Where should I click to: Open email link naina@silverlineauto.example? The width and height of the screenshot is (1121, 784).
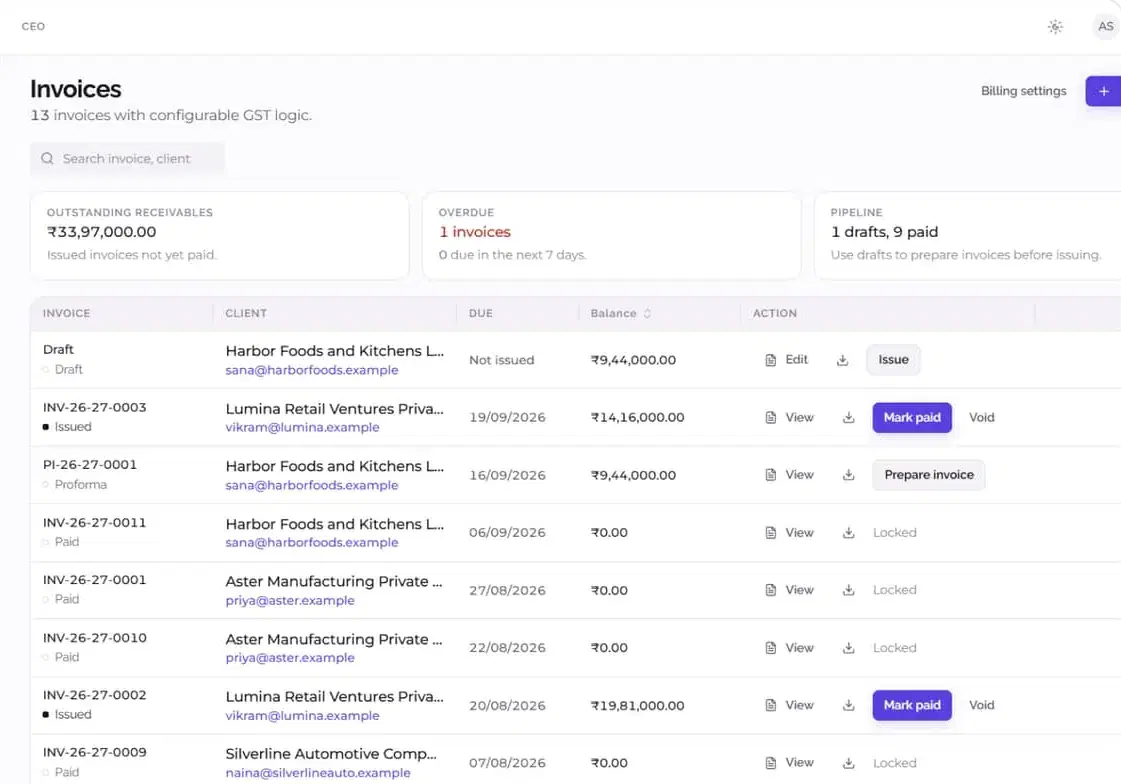tap(317, 773)
